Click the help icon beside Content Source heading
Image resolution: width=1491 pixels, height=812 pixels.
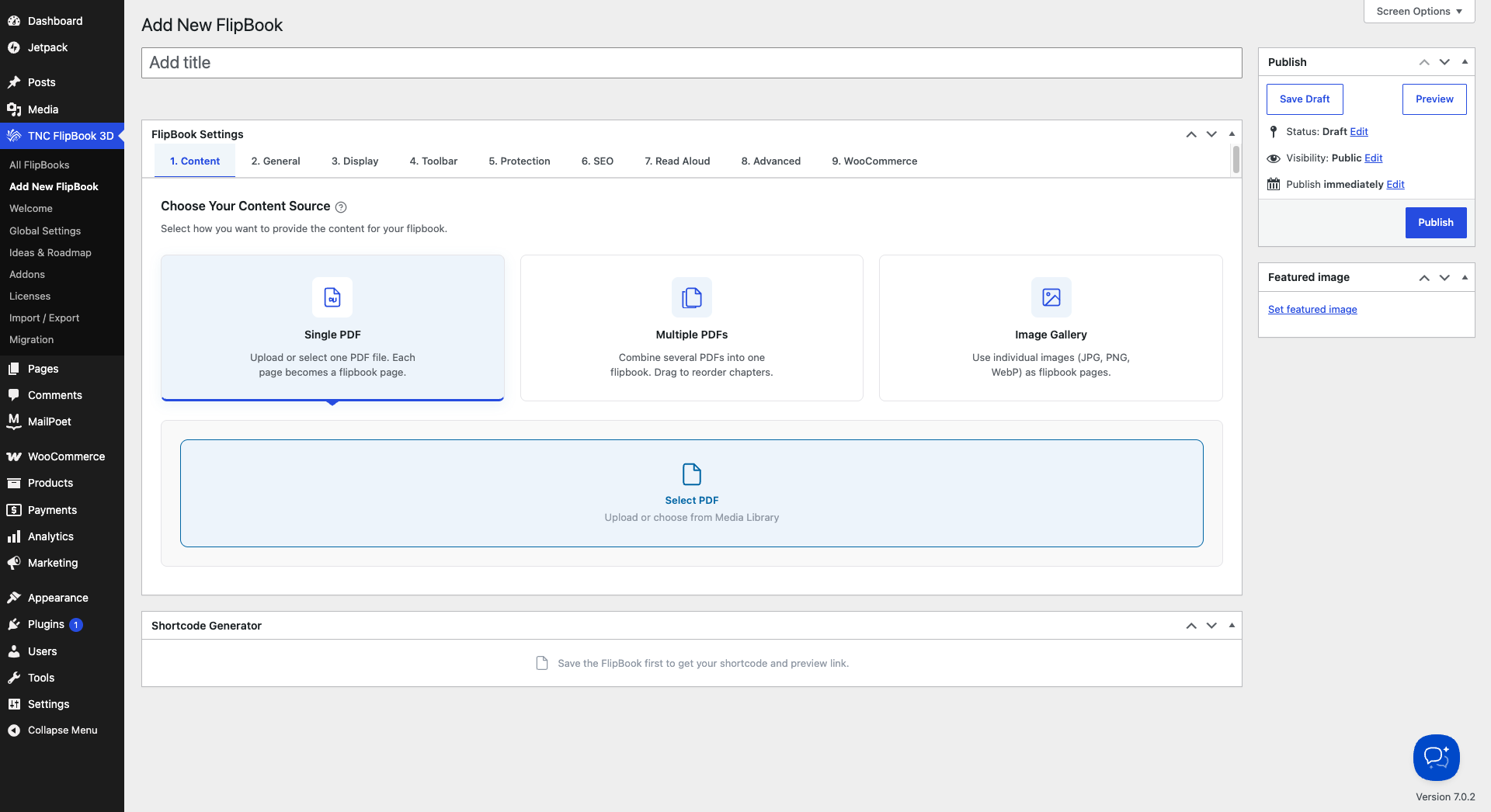click(341, 207)
